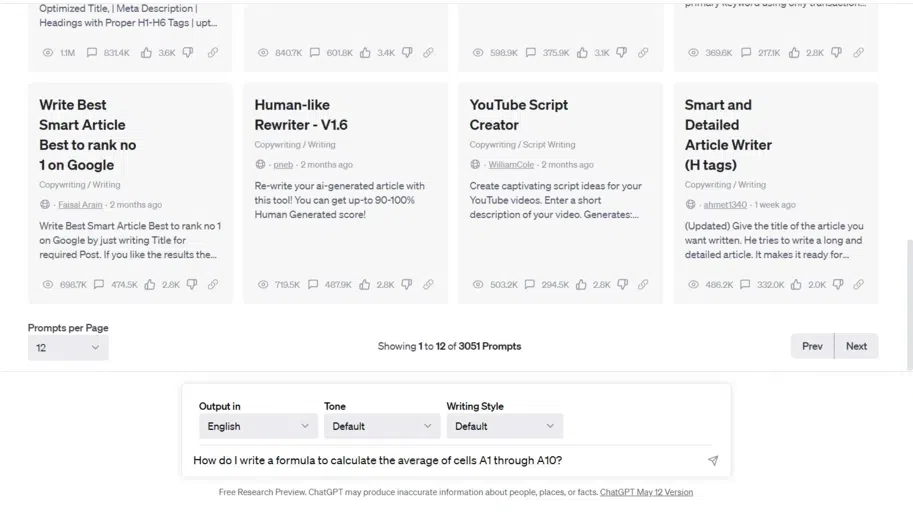The image size is (913, 514).
Task: Open the Tone dropdown
Action: 382,426
